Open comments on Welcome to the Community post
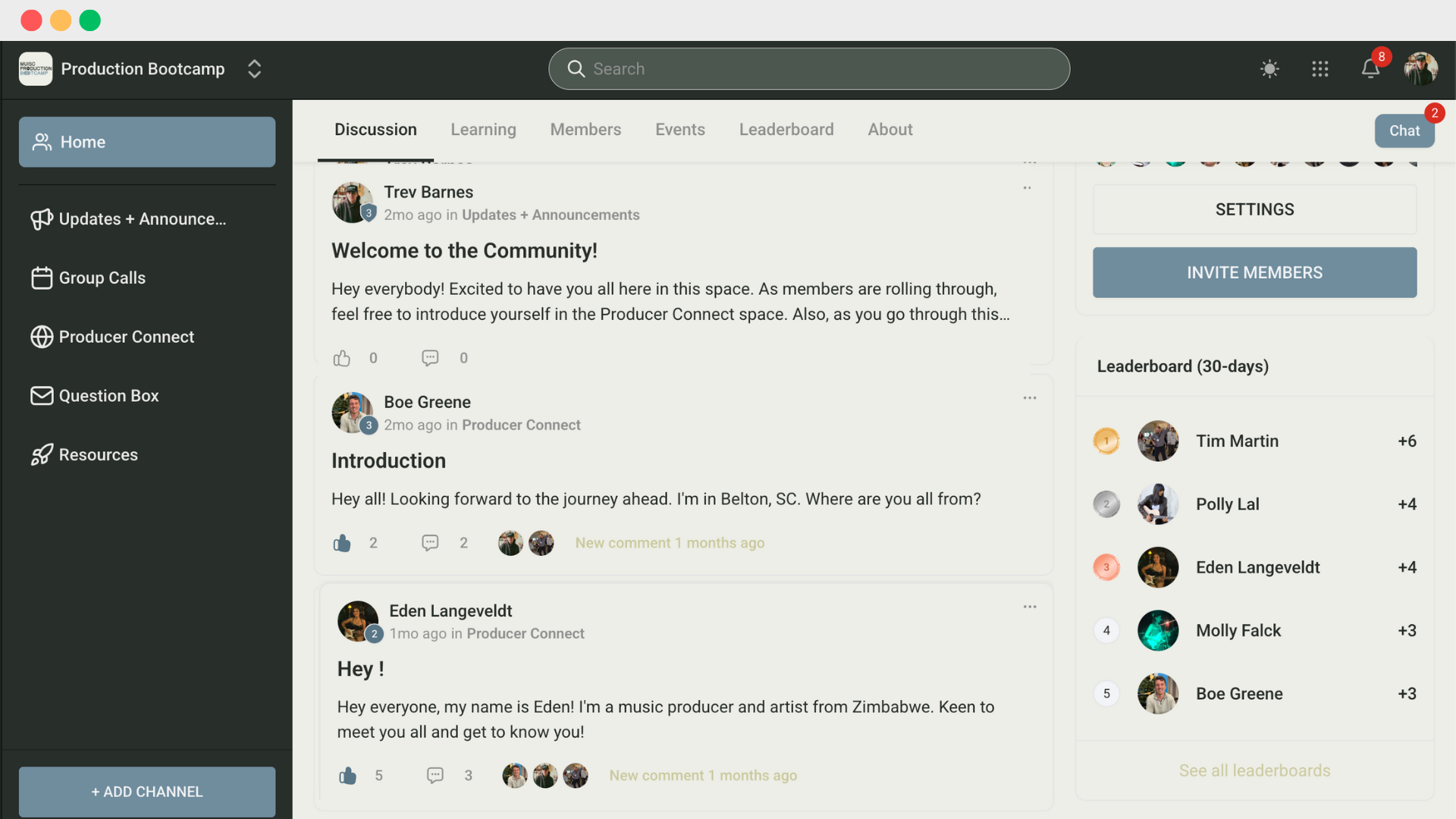Image resolution: width=1456 pixels, height=819 pixels. coord(430,358)
